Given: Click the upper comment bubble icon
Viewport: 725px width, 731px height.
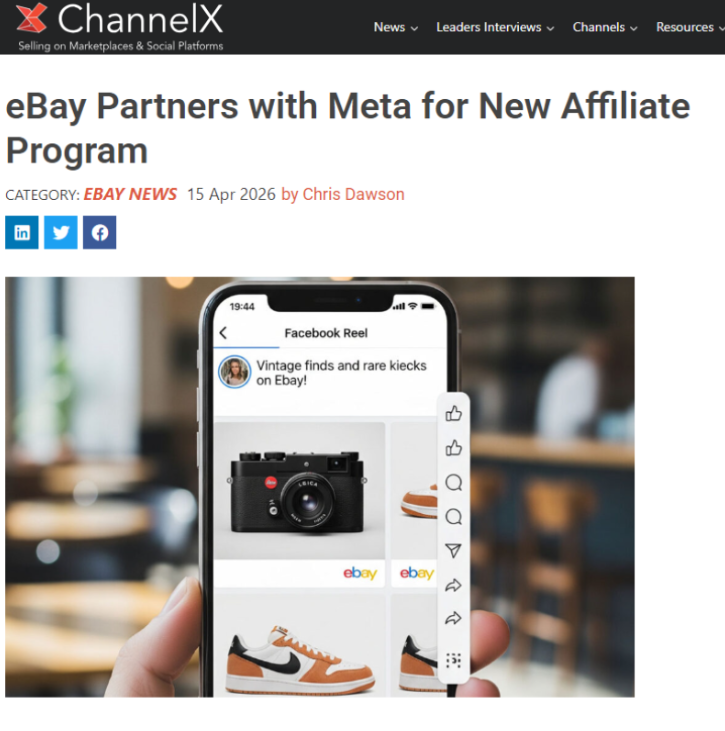Looking at the screenshot, I should click(453, 482).
